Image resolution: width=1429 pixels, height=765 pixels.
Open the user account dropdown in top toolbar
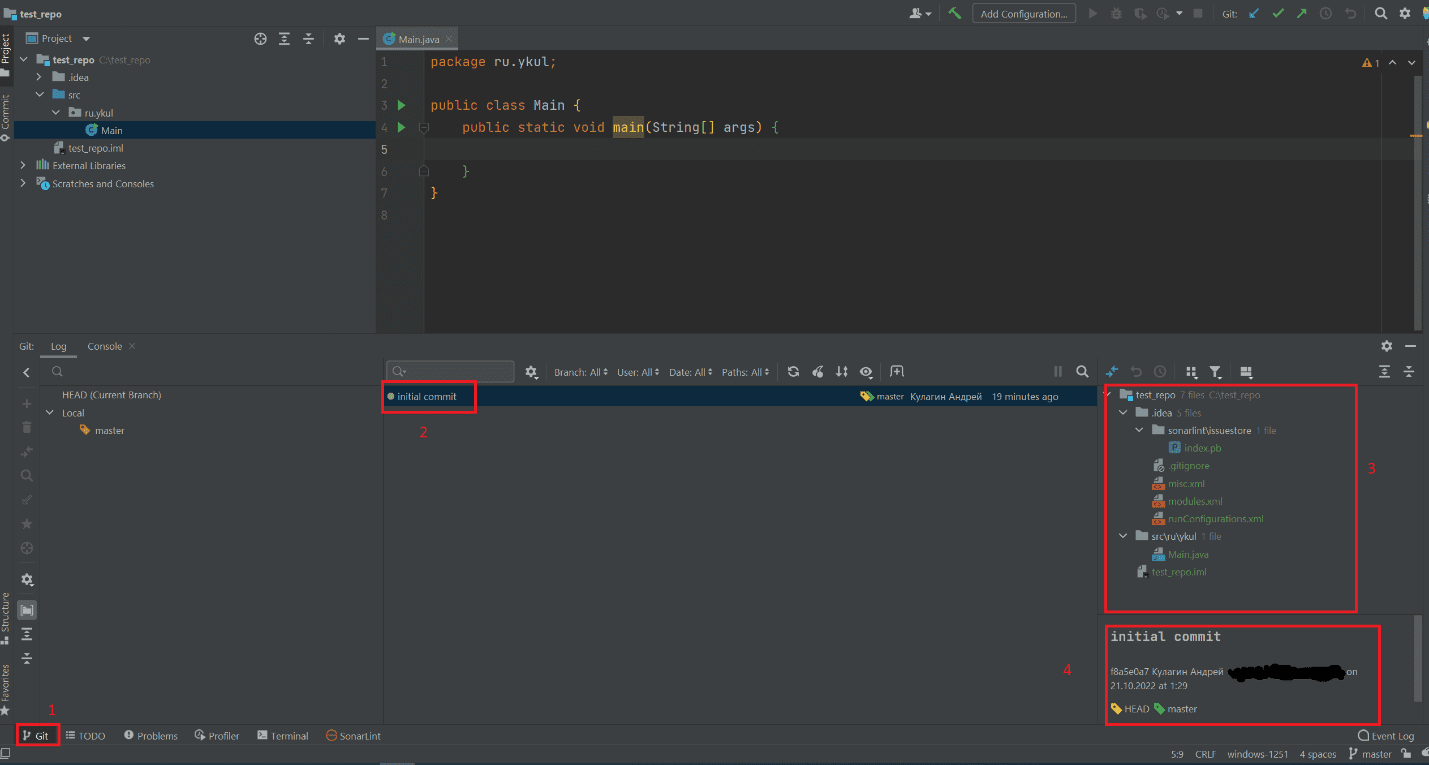[920, 14]
